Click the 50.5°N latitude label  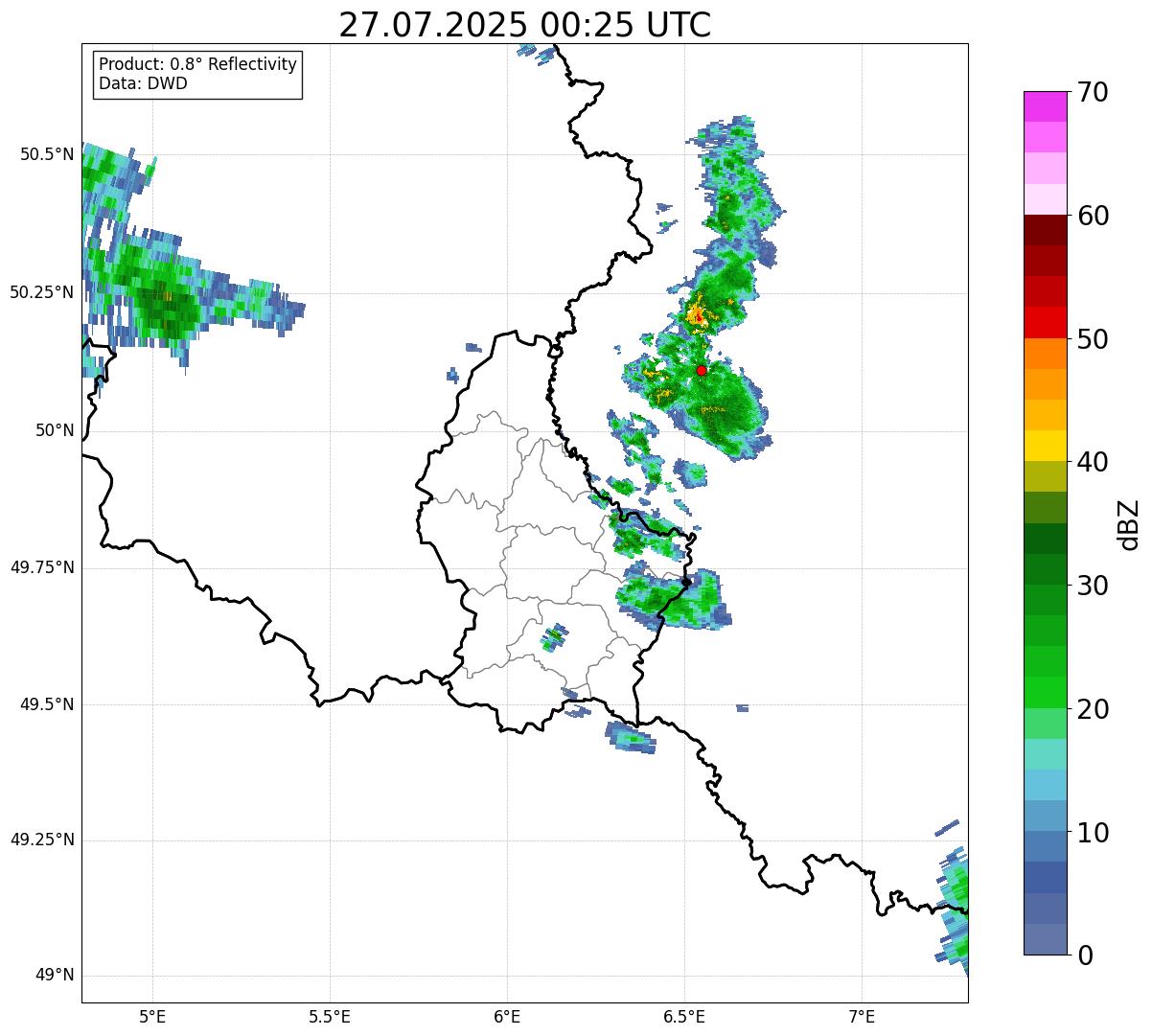[47, 154]
